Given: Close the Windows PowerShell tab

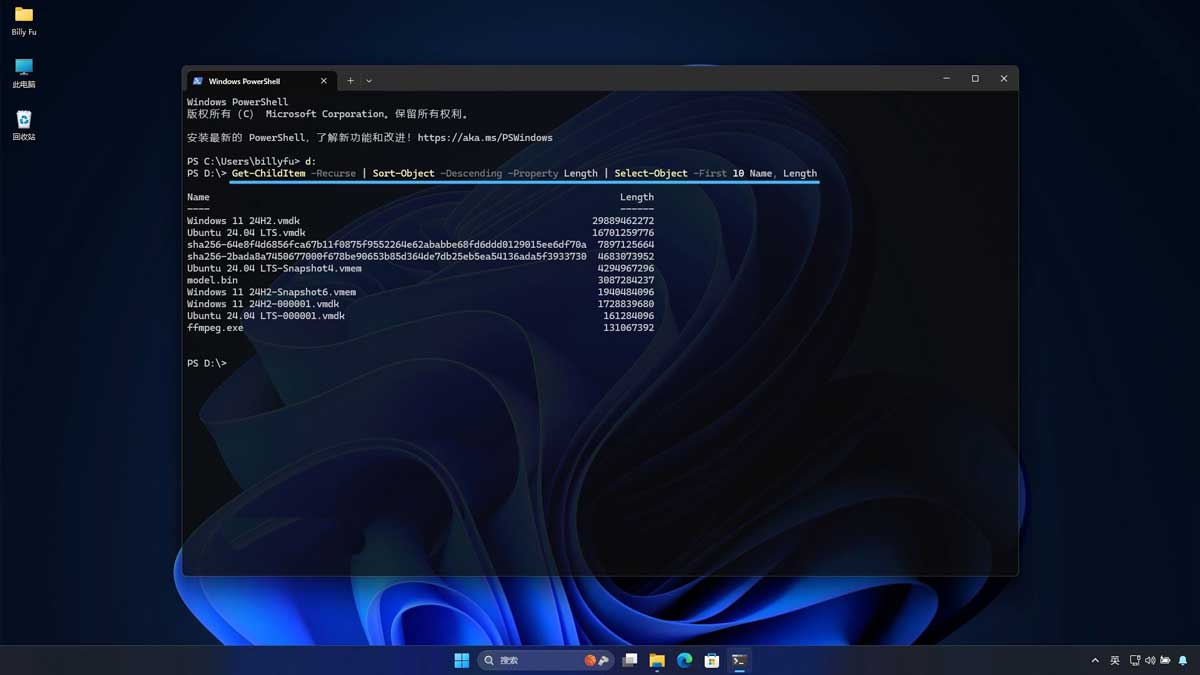Looking at the screenshot, I should pyautogui.click(x=323, y=81).
